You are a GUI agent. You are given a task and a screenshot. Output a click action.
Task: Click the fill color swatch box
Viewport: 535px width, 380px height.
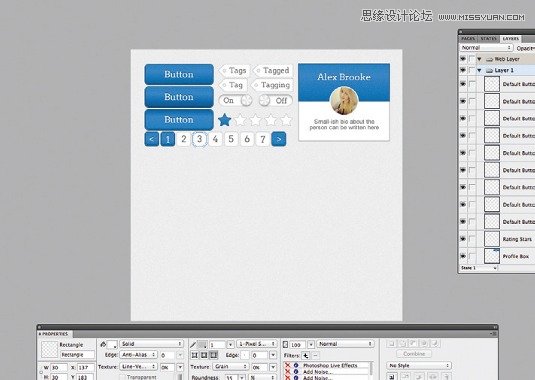[x=112, y=344]
